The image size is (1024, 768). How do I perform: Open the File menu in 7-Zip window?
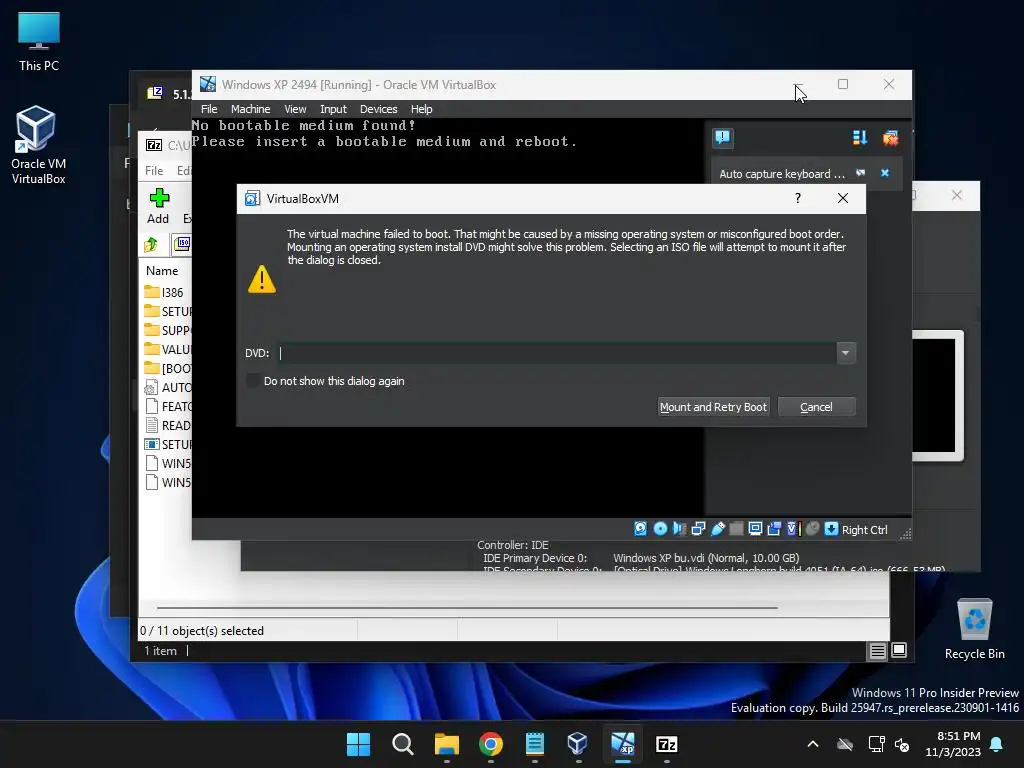[x=154, y=170]
